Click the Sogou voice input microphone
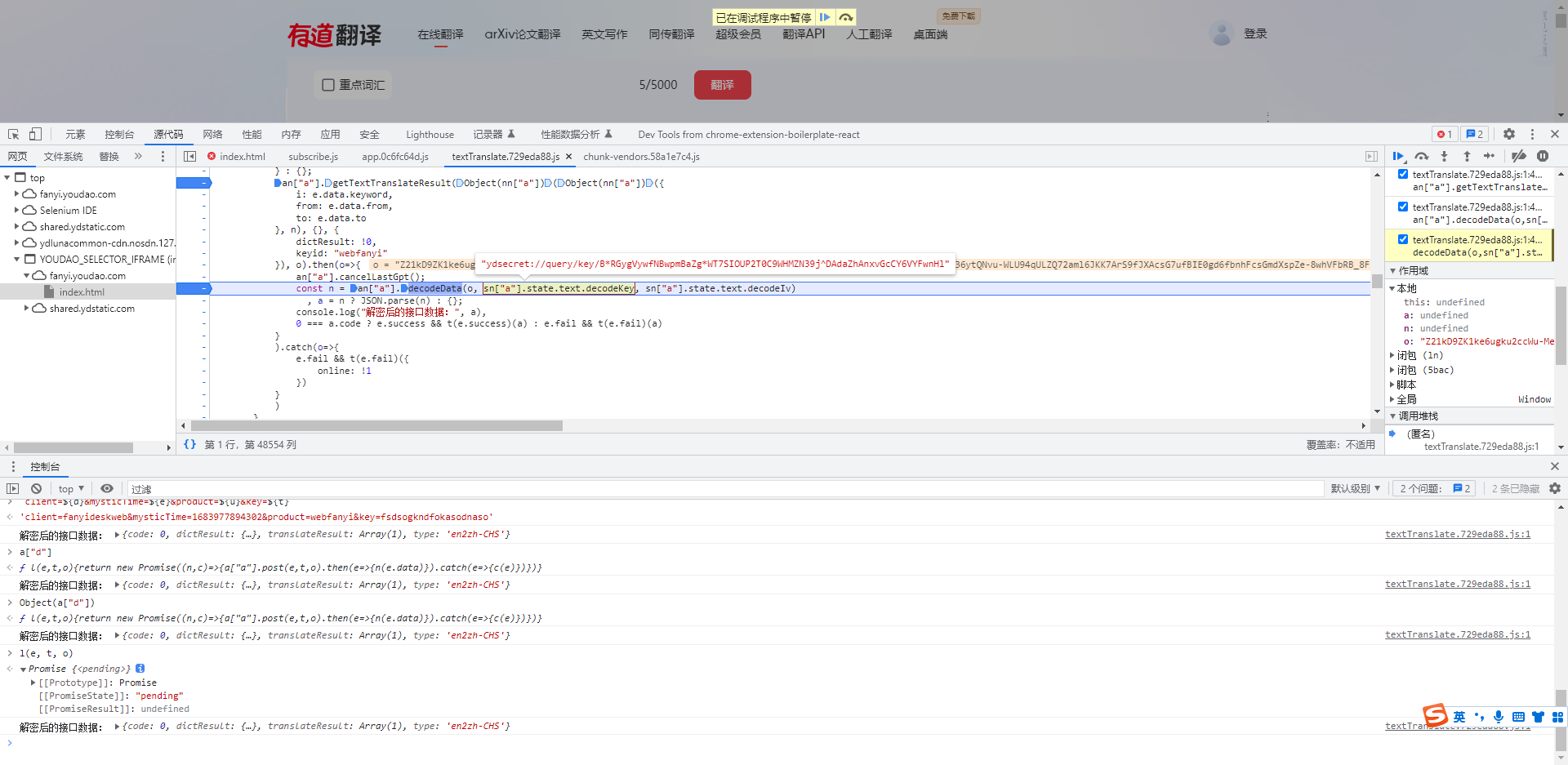 (x=1499, y=717)
